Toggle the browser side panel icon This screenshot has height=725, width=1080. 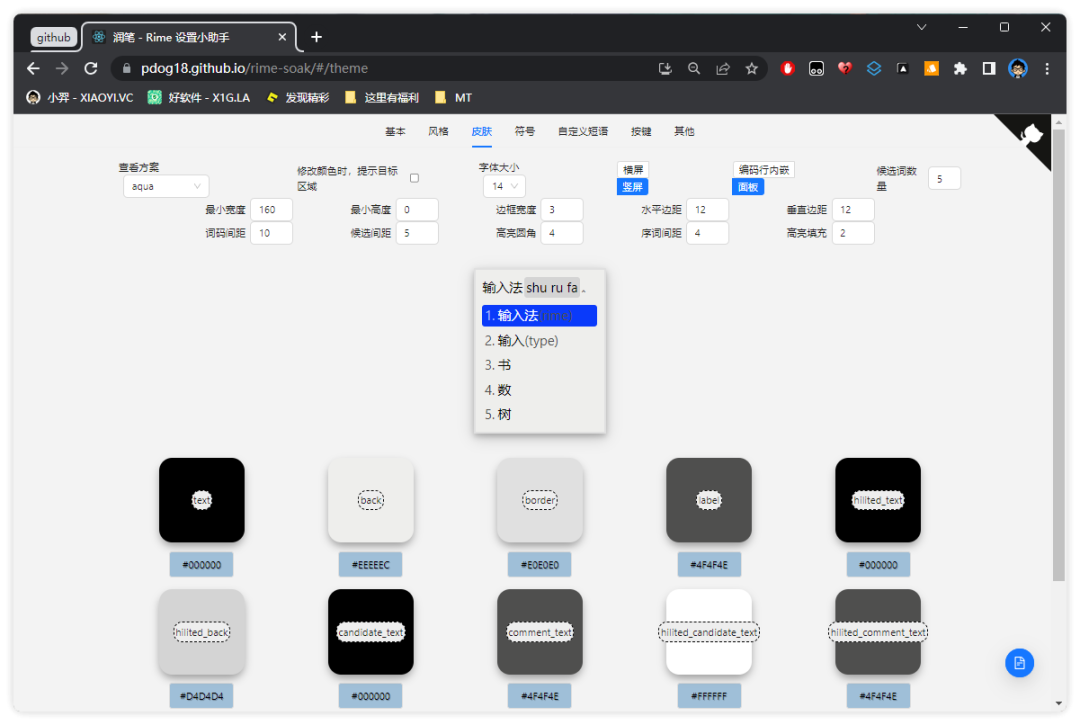pyautogui.click(x=988, y=69)
